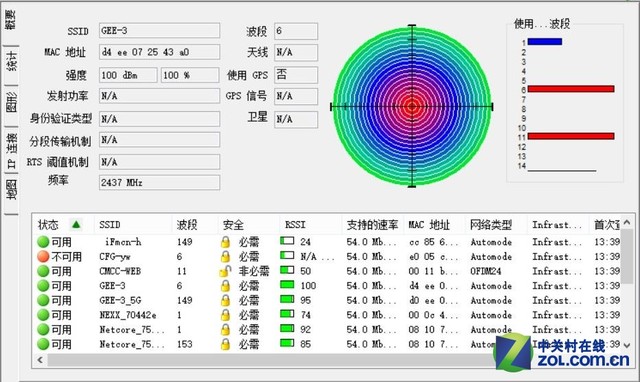
Task: Sort by the 网络类型 column header
Action: tap(496, 224)
